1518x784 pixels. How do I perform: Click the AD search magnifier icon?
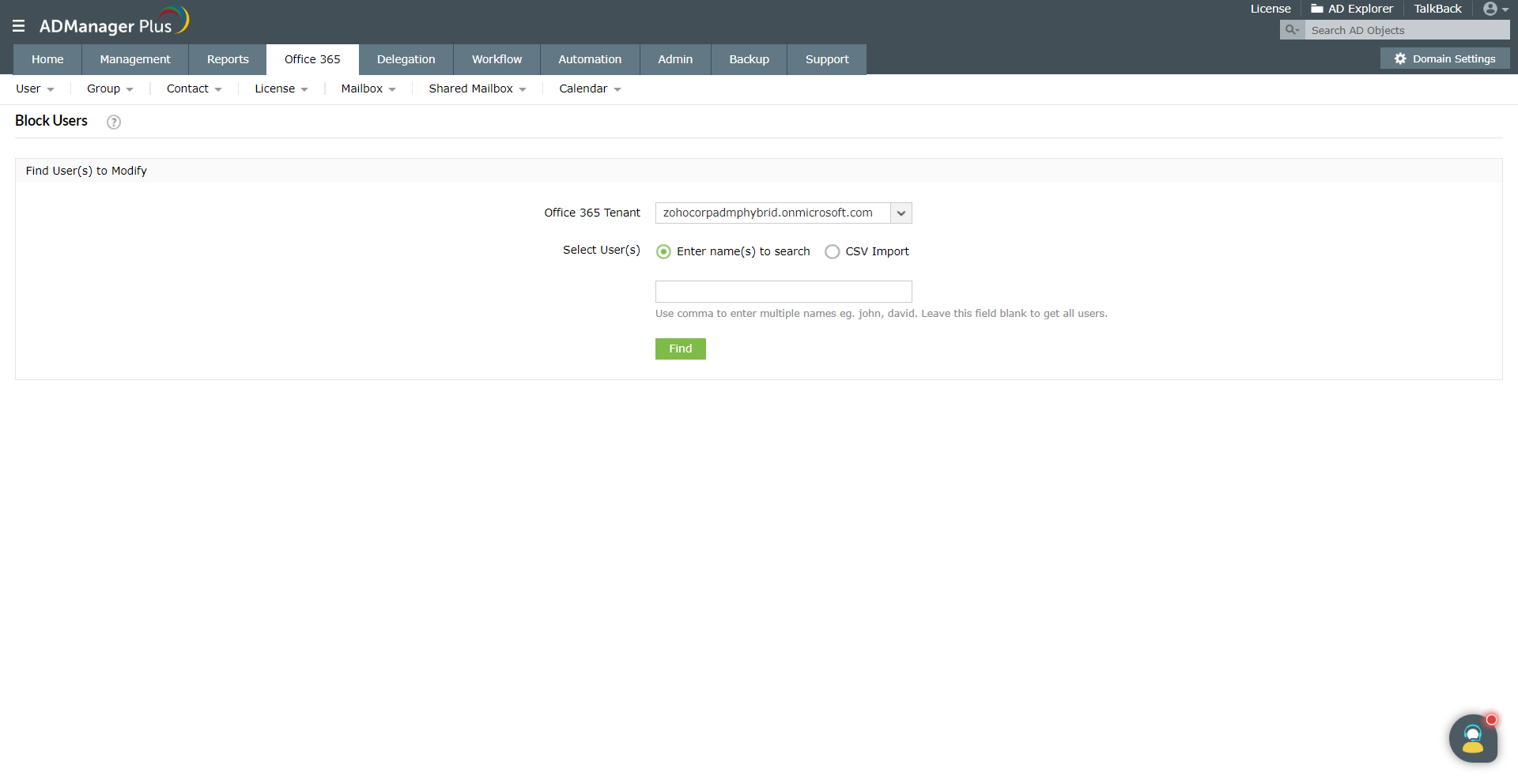[x=1292, y=30]
